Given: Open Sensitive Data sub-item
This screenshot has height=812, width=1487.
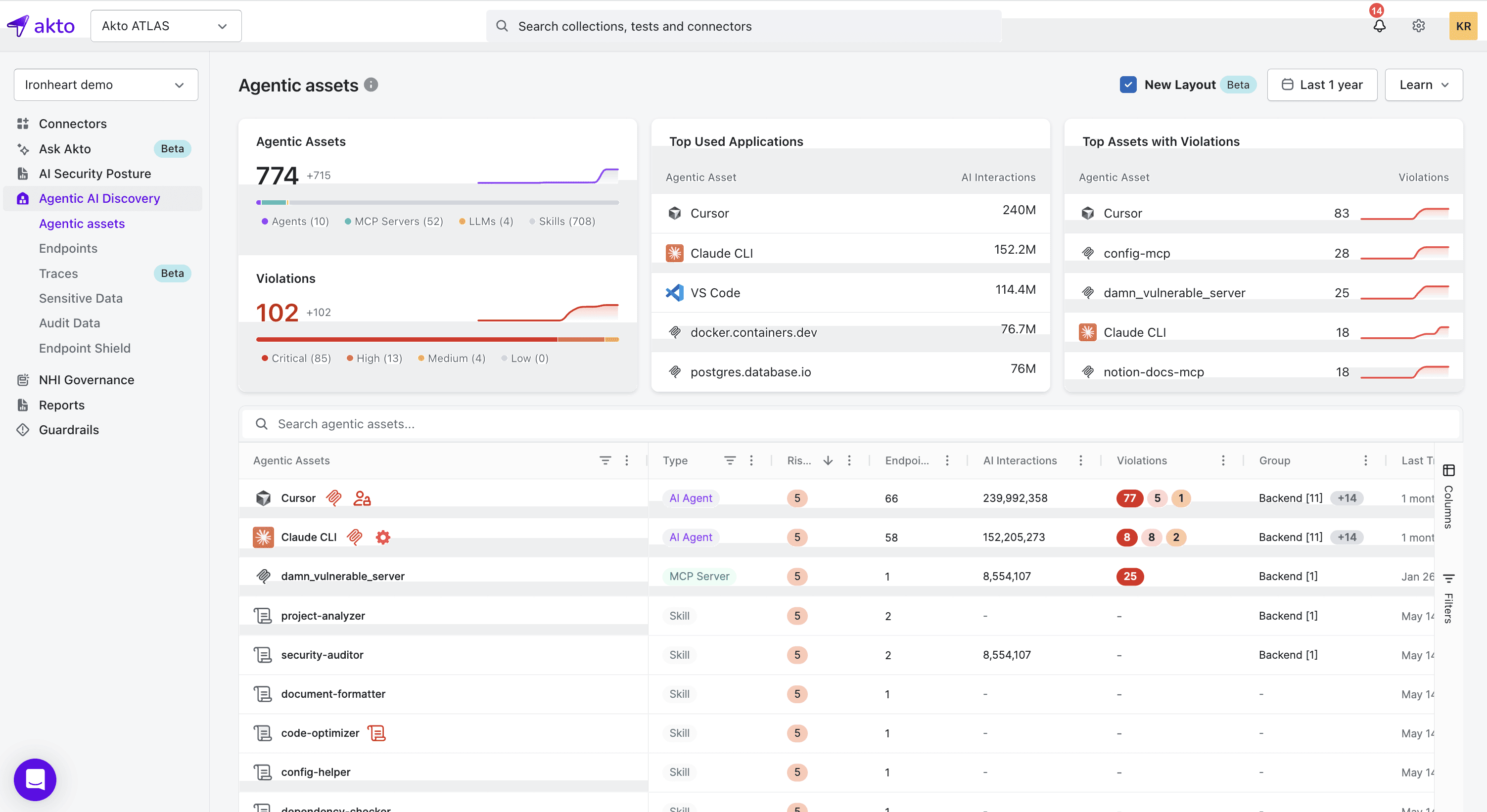Looking at the screenshot, I should click(x=81, y=298).
